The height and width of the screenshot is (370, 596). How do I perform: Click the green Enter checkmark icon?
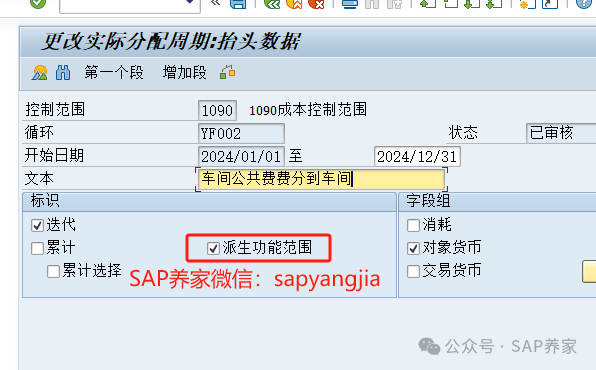click(x=38, y=3)
